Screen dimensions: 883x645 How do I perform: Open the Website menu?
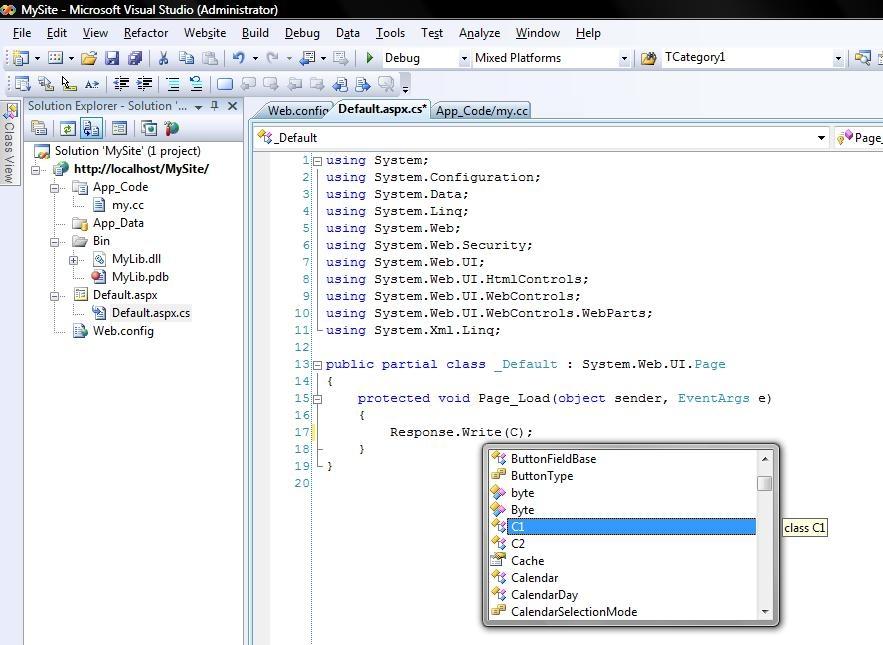click(x=205, y=33)
